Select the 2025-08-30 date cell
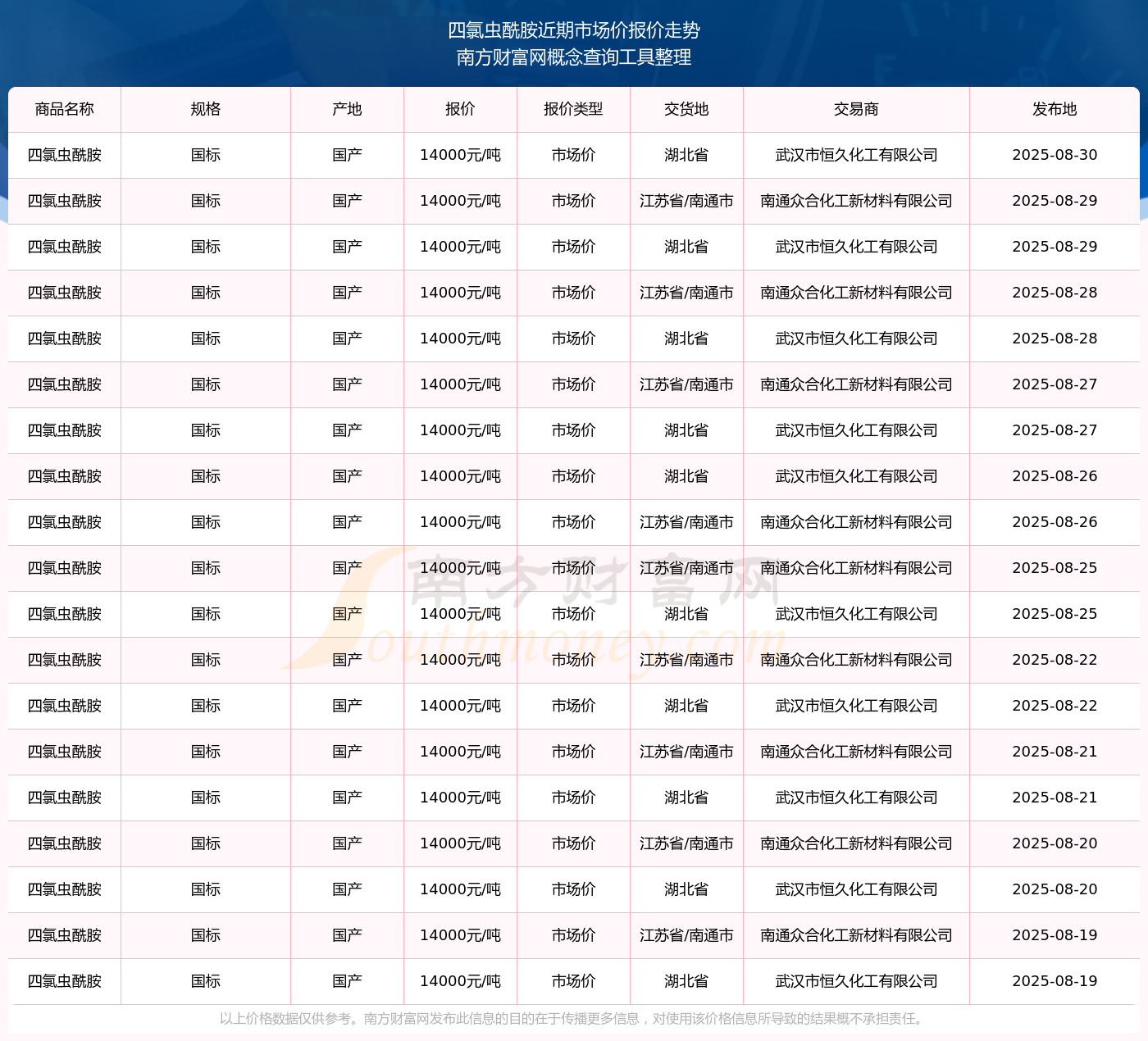The image size is (1148, 1041). [x=1055, y=155]
